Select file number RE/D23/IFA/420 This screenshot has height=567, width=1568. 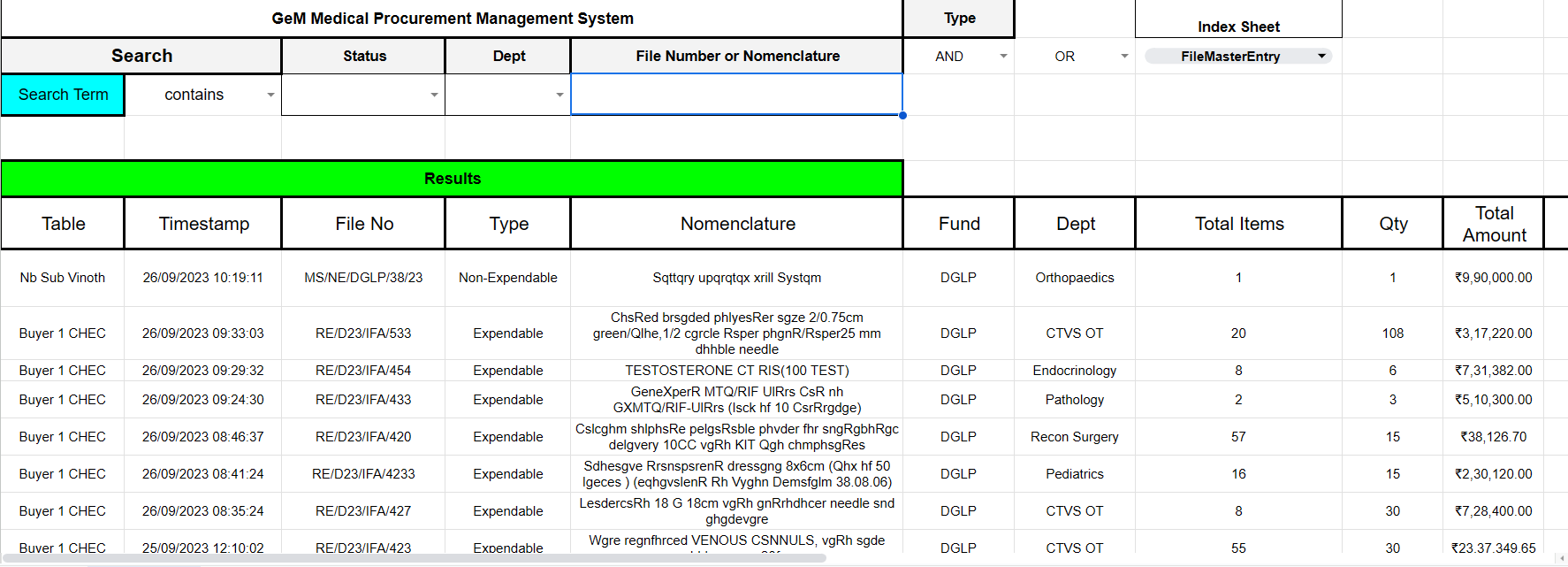(x=363, y=437)
